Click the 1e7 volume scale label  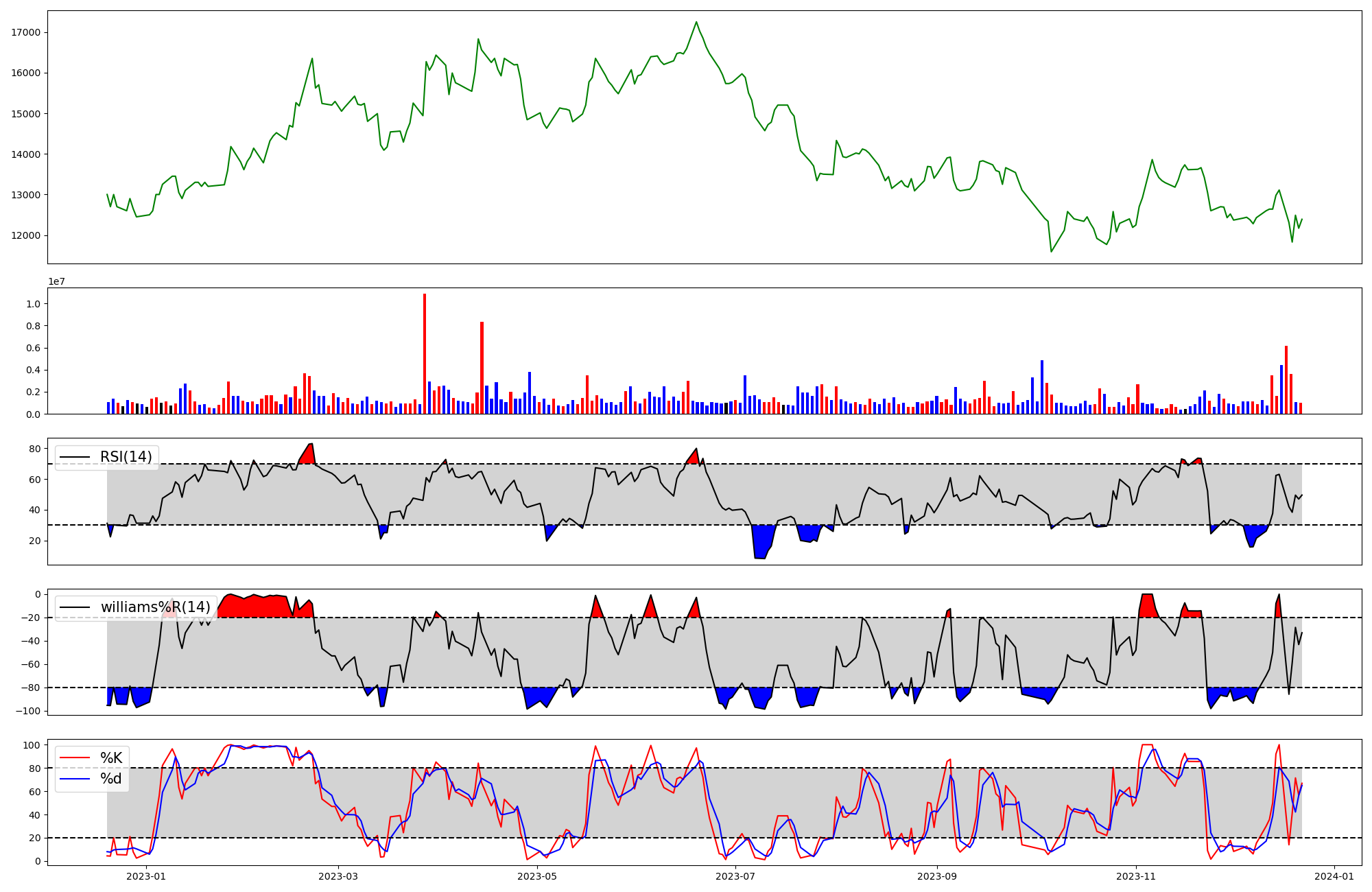pos(56,281)
